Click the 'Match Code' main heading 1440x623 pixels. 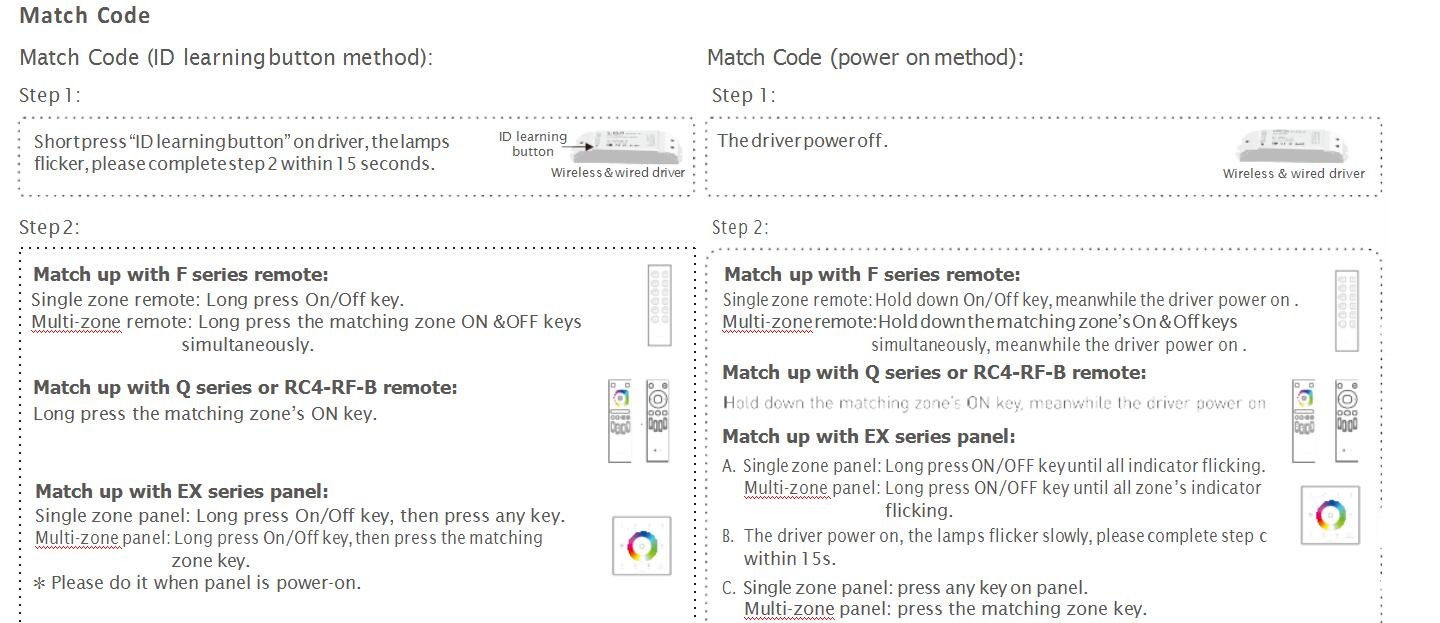pyautogui.click(x=85, y=16)
